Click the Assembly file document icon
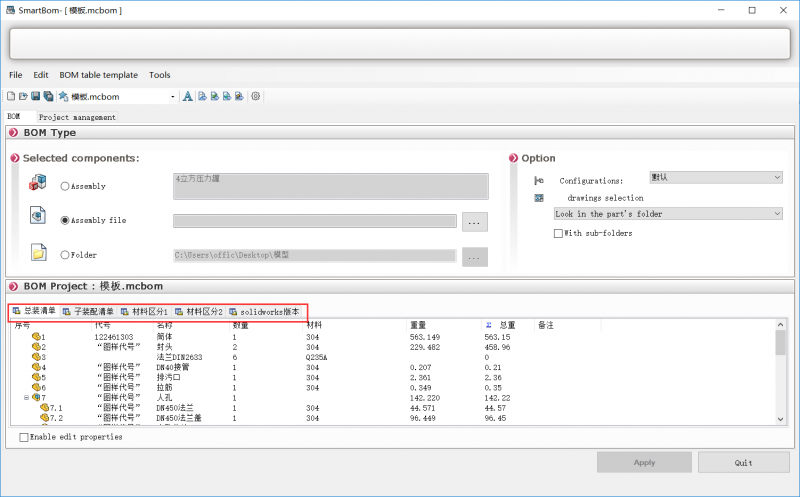This screenshot has width=800, height=497. pos(38,215)
